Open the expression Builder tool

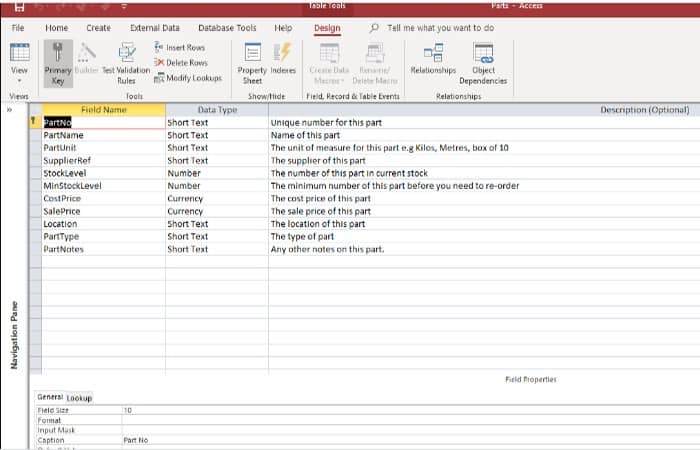87,58
